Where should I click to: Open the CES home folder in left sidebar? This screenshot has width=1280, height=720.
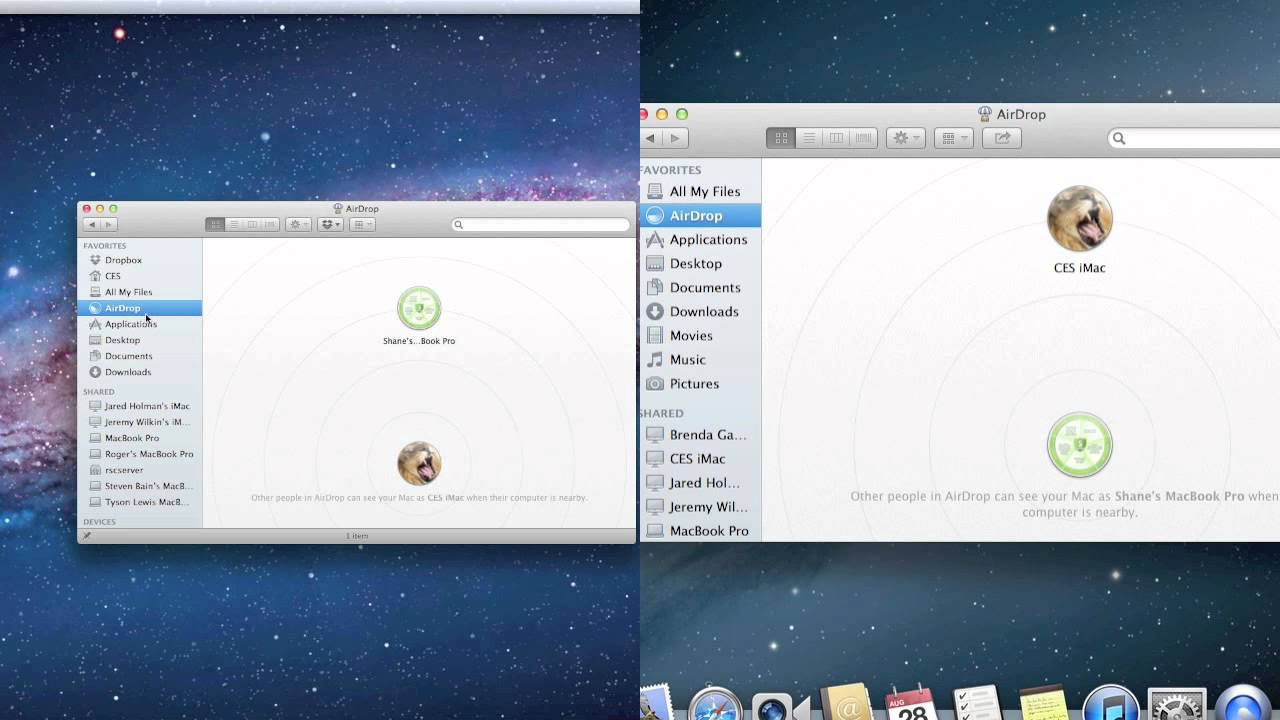pos(140,276)
